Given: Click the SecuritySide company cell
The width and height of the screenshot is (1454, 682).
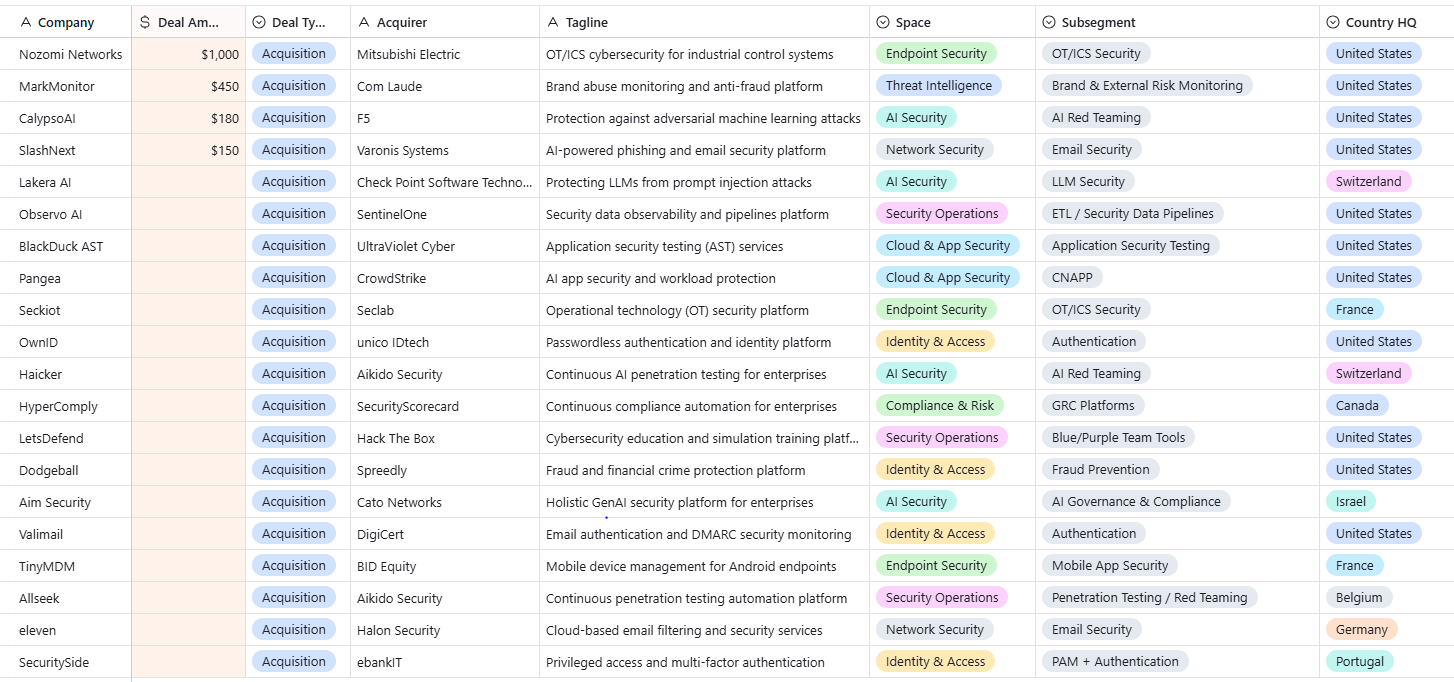Looking at the screenshot, I should (x=66, y=662).
